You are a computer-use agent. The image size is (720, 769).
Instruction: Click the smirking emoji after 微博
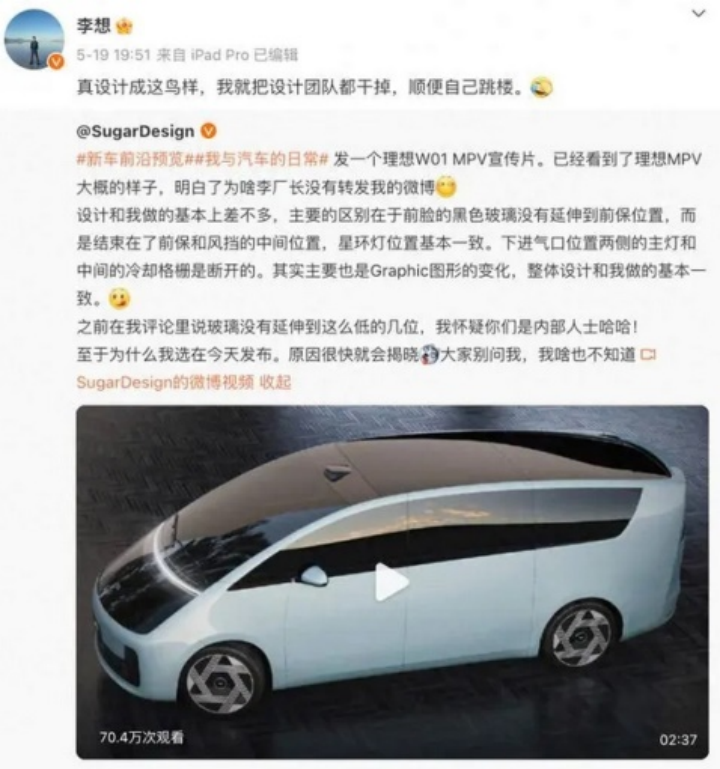coord(446,187)
